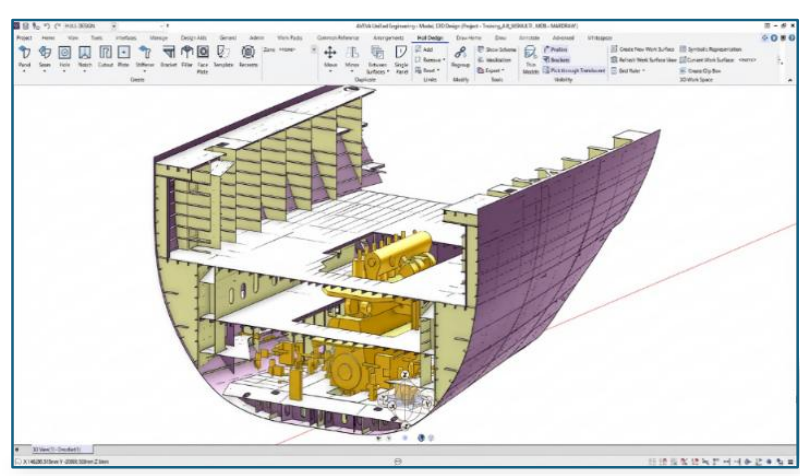Viewport: 800px width, 476px height.
Task: Open the help icon at ribbon right
Action: (792, 38)
